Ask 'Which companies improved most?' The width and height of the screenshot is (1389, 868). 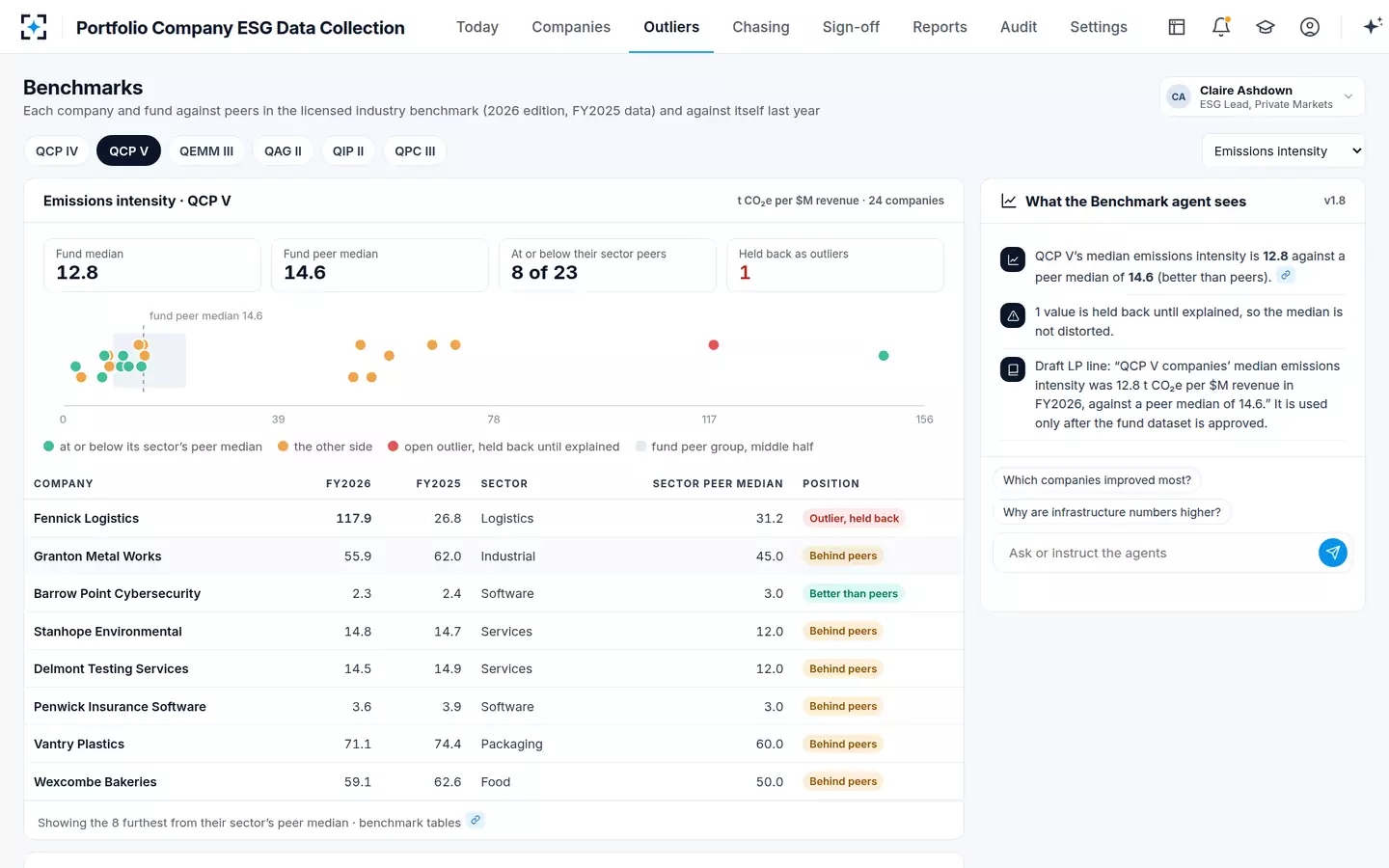point(1097,480)
